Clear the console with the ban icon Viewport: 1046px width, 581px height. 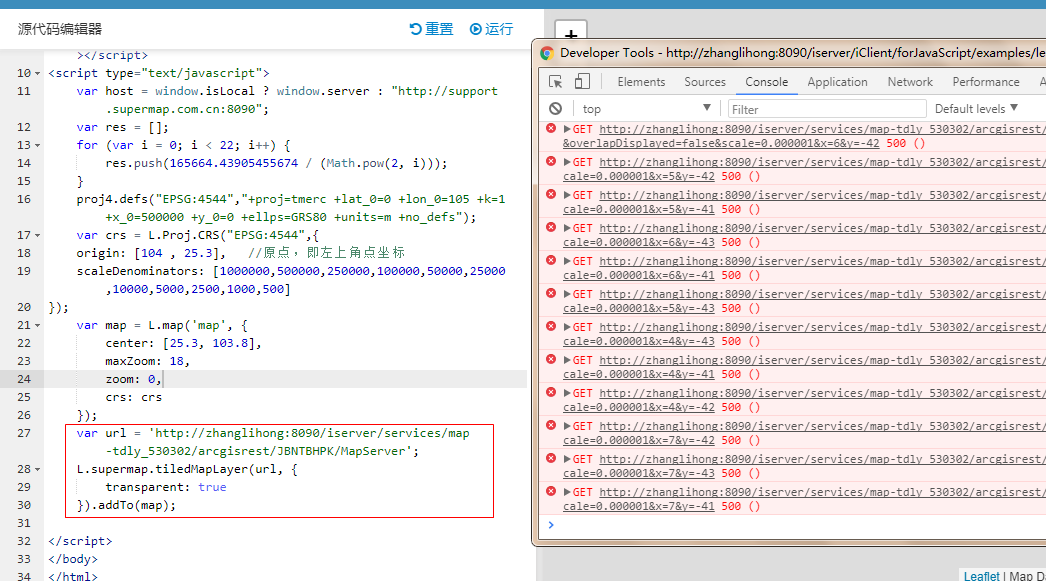(555, 108)
